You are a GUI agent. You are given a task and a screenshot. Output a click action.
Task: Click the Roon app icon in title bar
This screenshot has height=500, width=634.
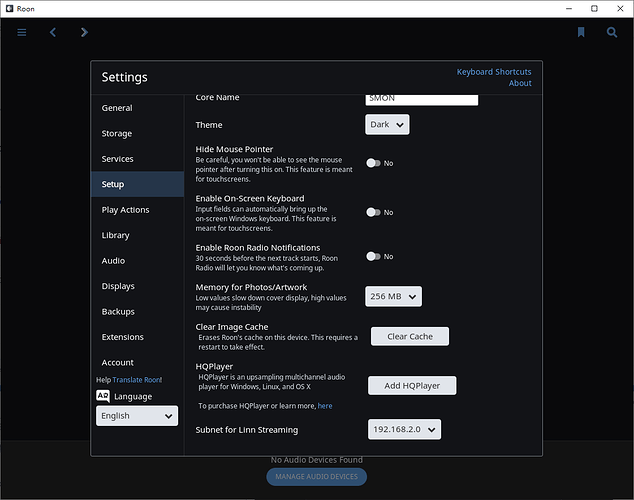click(x=9, y=8)
